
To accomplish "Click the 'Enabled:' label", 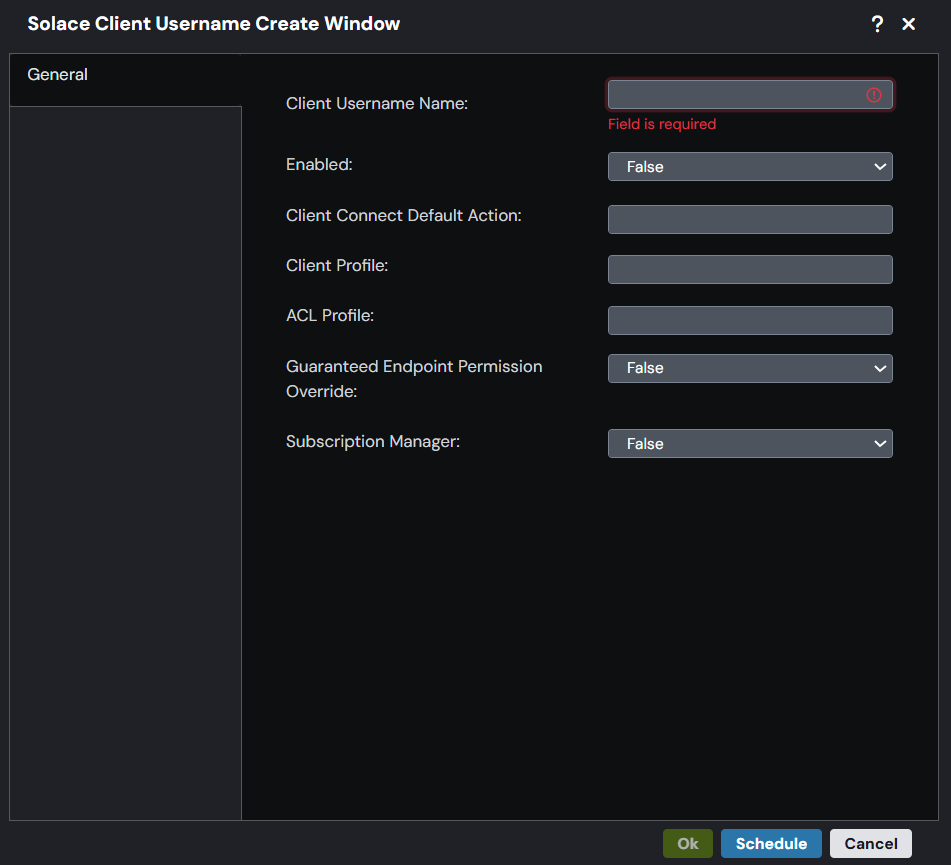I will click(x=319, y=164).
